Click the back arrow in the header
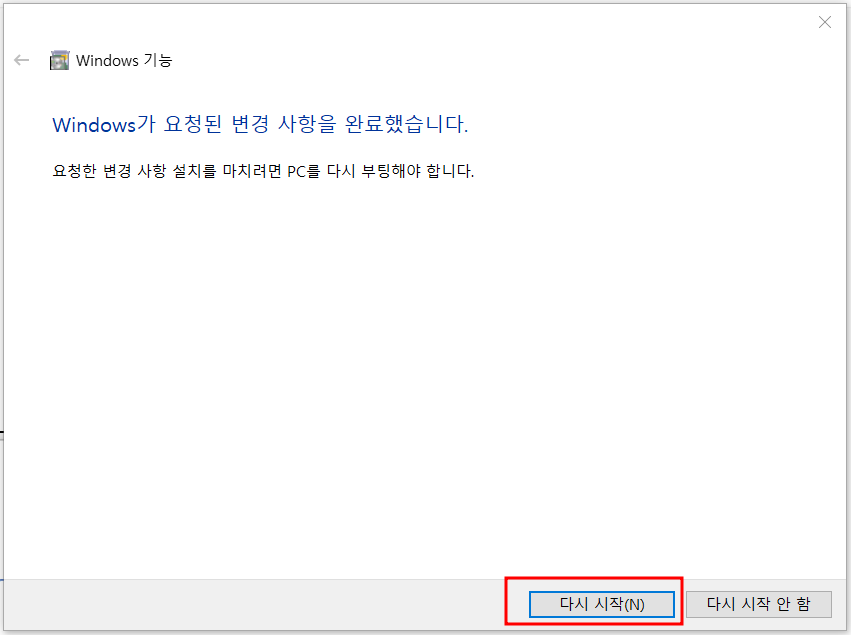 (22, 60)
